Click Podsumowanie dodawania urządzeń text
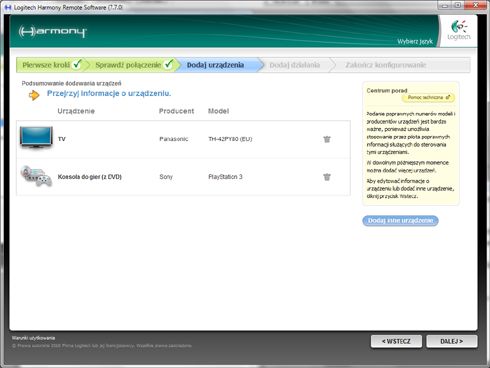Image resolution: width=490 pixels, height=368 pixels. coord(71,83)
